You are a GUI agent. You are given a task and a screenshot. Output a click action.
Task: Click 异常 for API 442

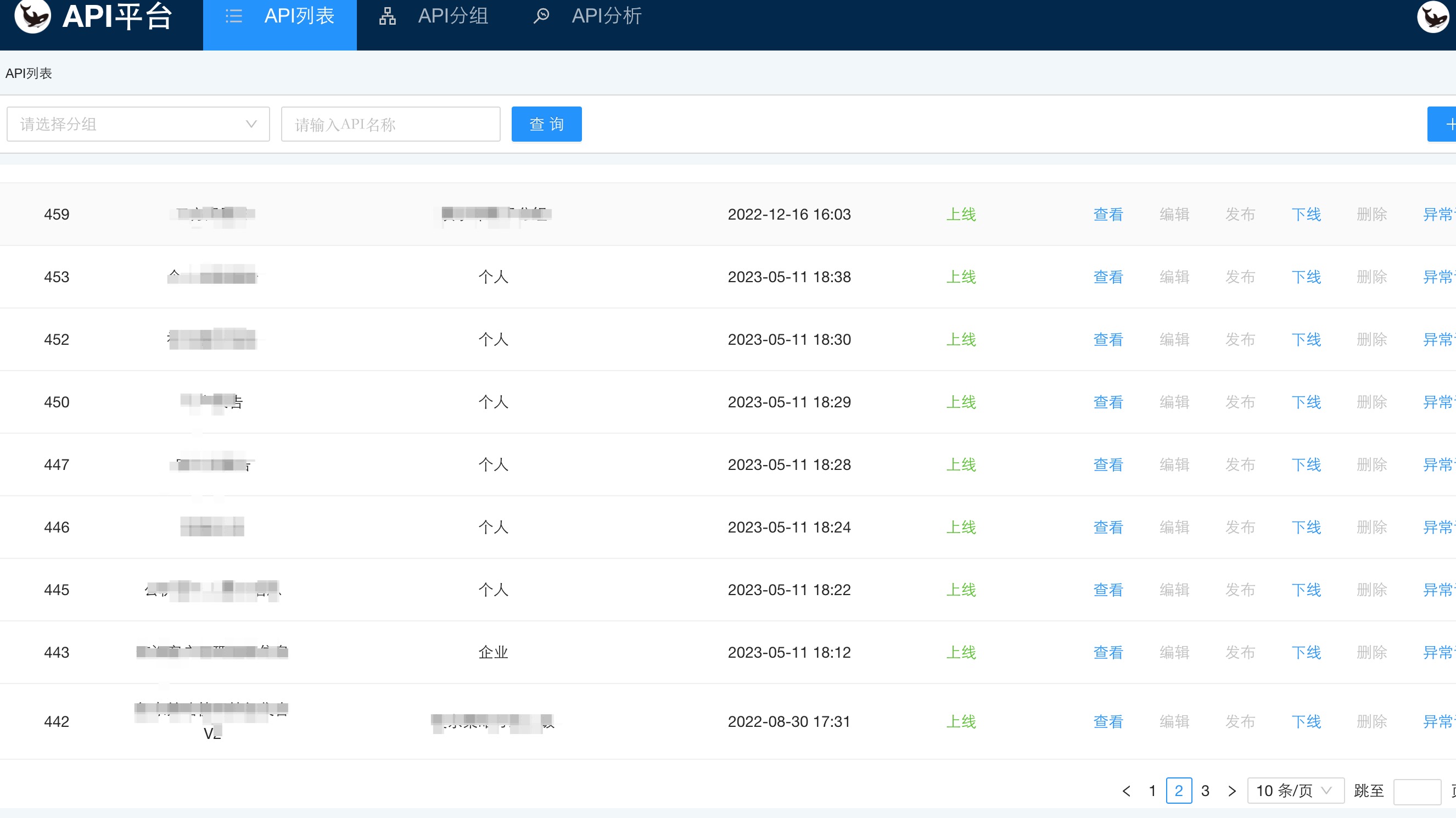[x=1438, y=721]
